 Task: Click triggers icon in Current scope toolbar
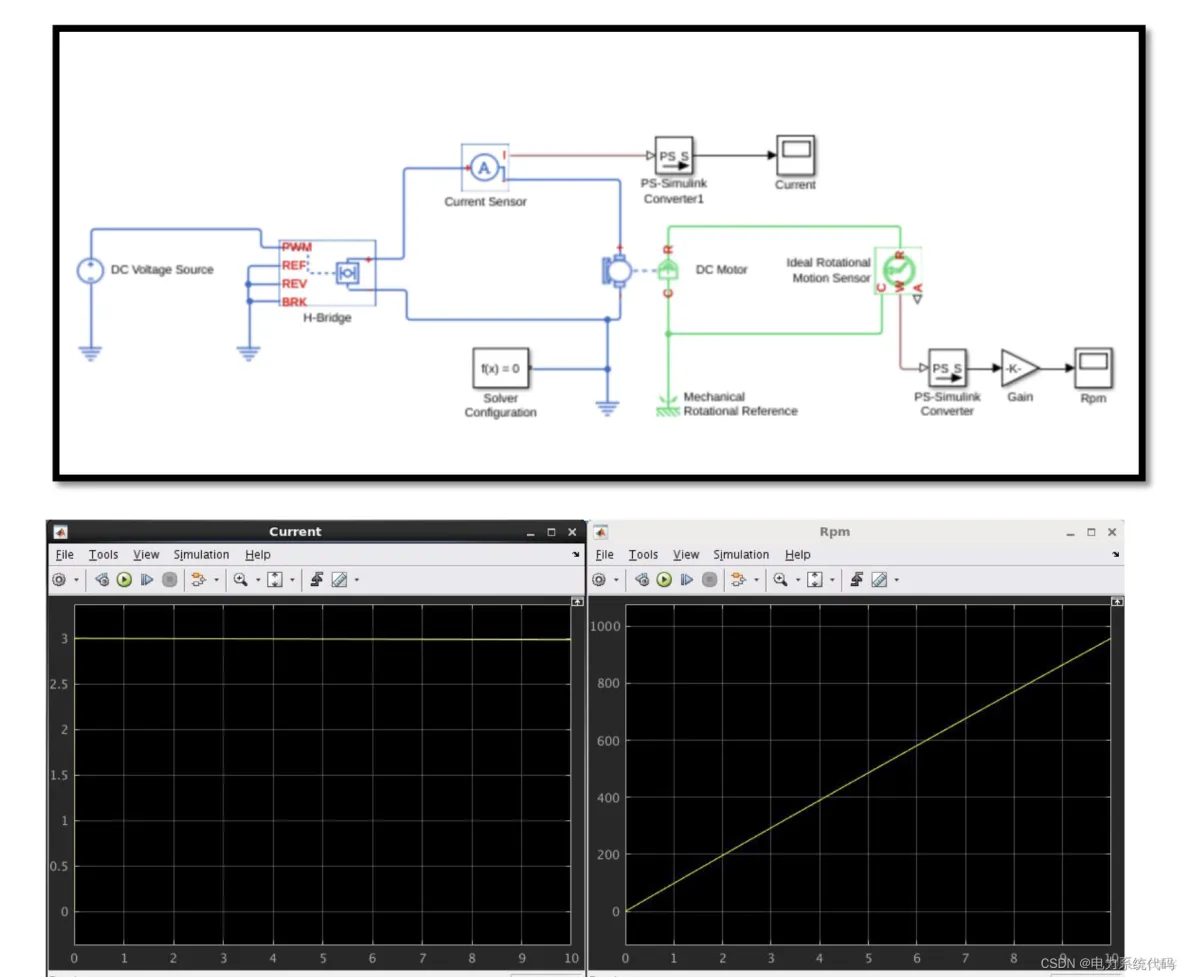coord(317,580)
